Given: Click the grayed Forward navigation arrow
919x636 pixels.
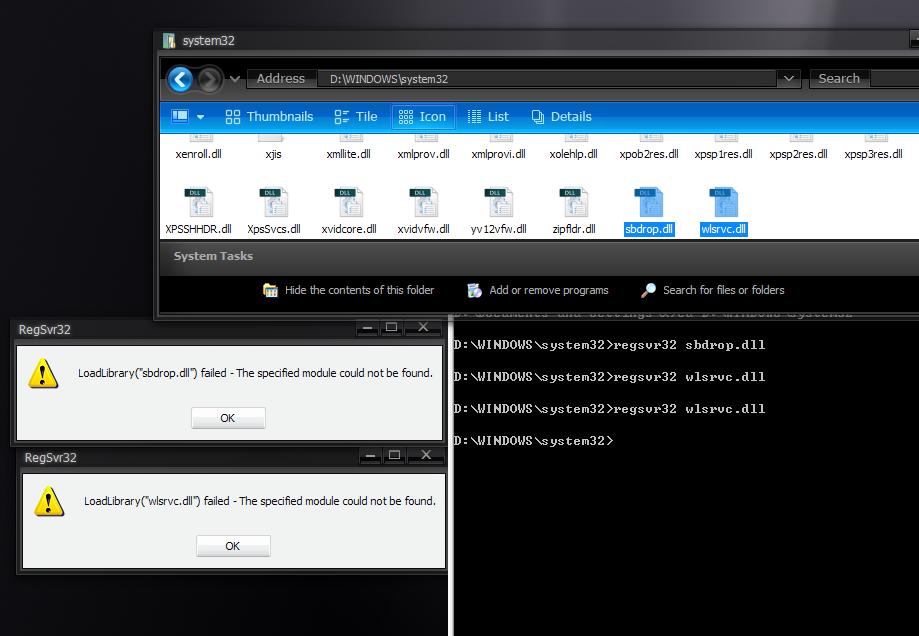Looking at the screenshot, I should [x=210, y=79].
